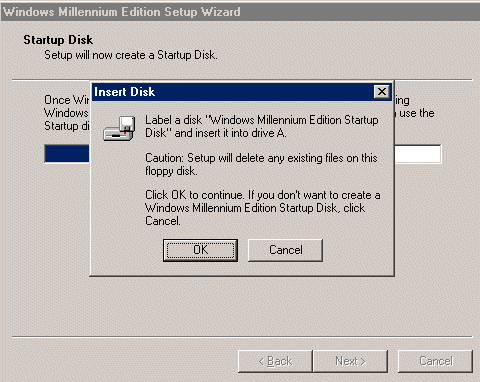Click the Windows Millennium Edition Setup Wizard title
Image resolution: width=480 pixels, height=382 pixels.
click(x=122, y=12)
